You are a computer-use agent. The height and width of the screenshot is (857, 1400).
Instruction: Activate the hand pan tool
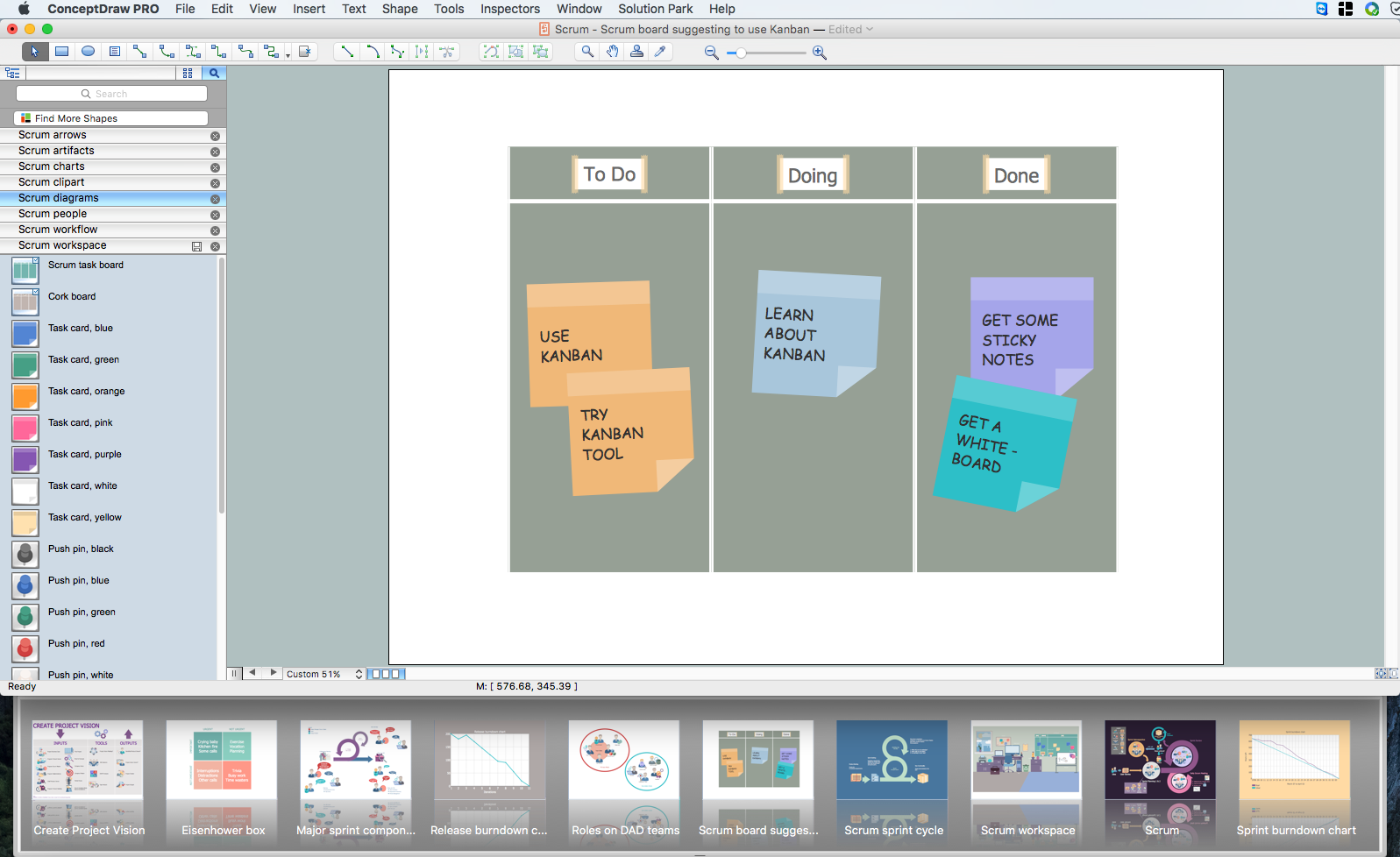coord(612,52)
